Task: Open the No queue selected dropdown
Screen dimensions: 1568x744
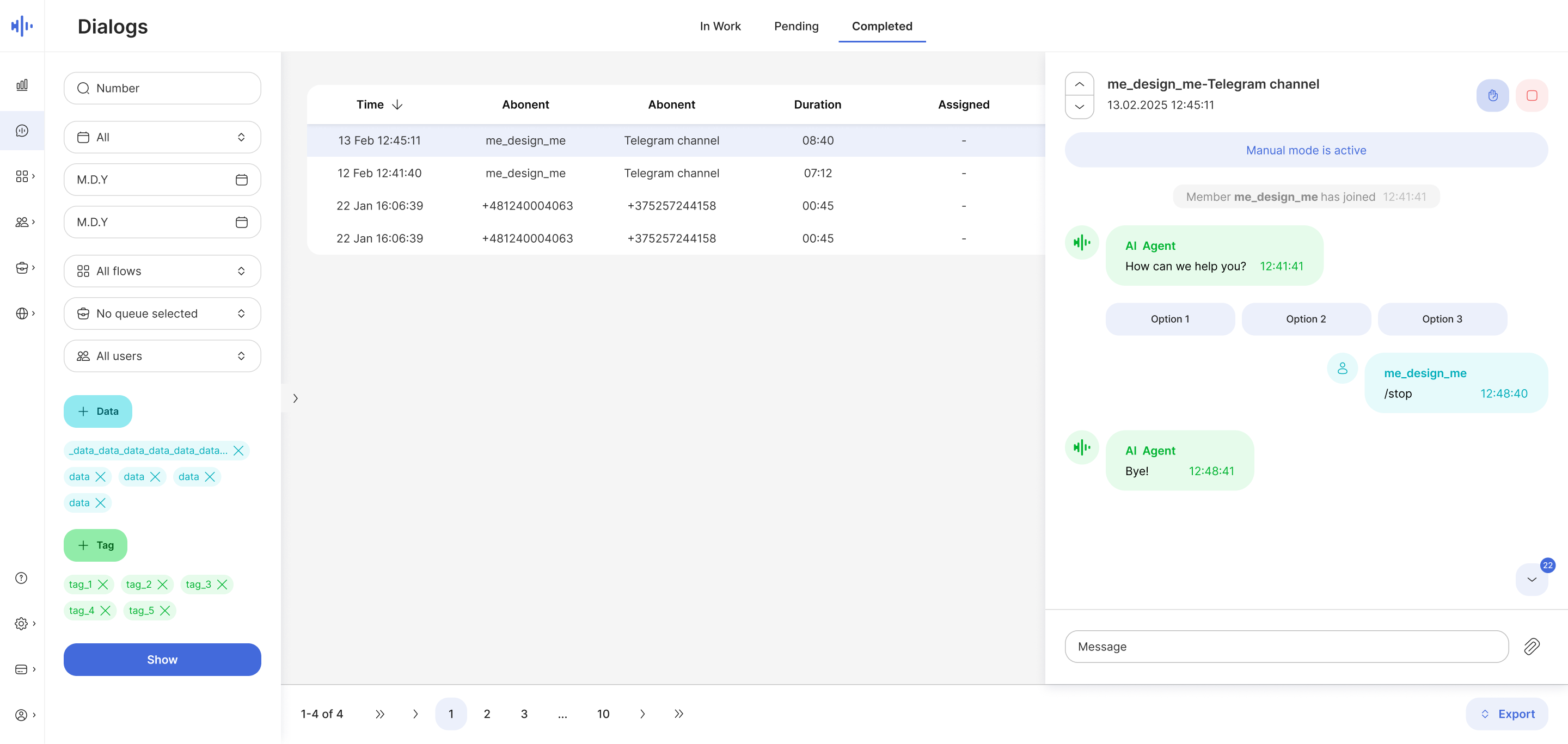Action: click(162, 314)
